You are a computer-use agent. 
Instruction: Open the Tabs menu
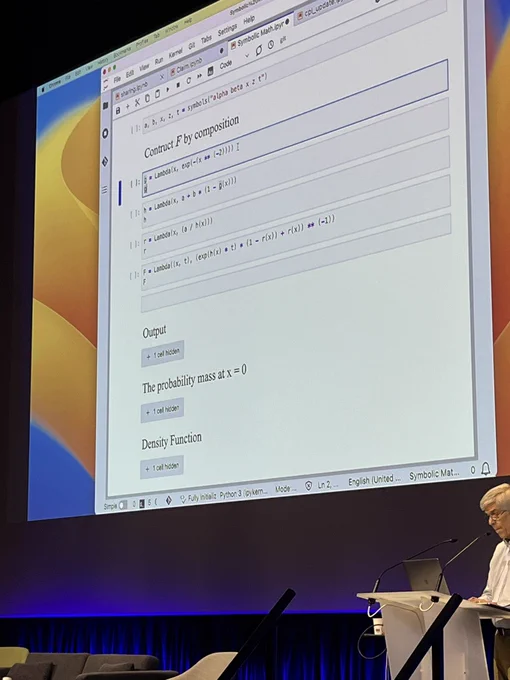point(206,39)
